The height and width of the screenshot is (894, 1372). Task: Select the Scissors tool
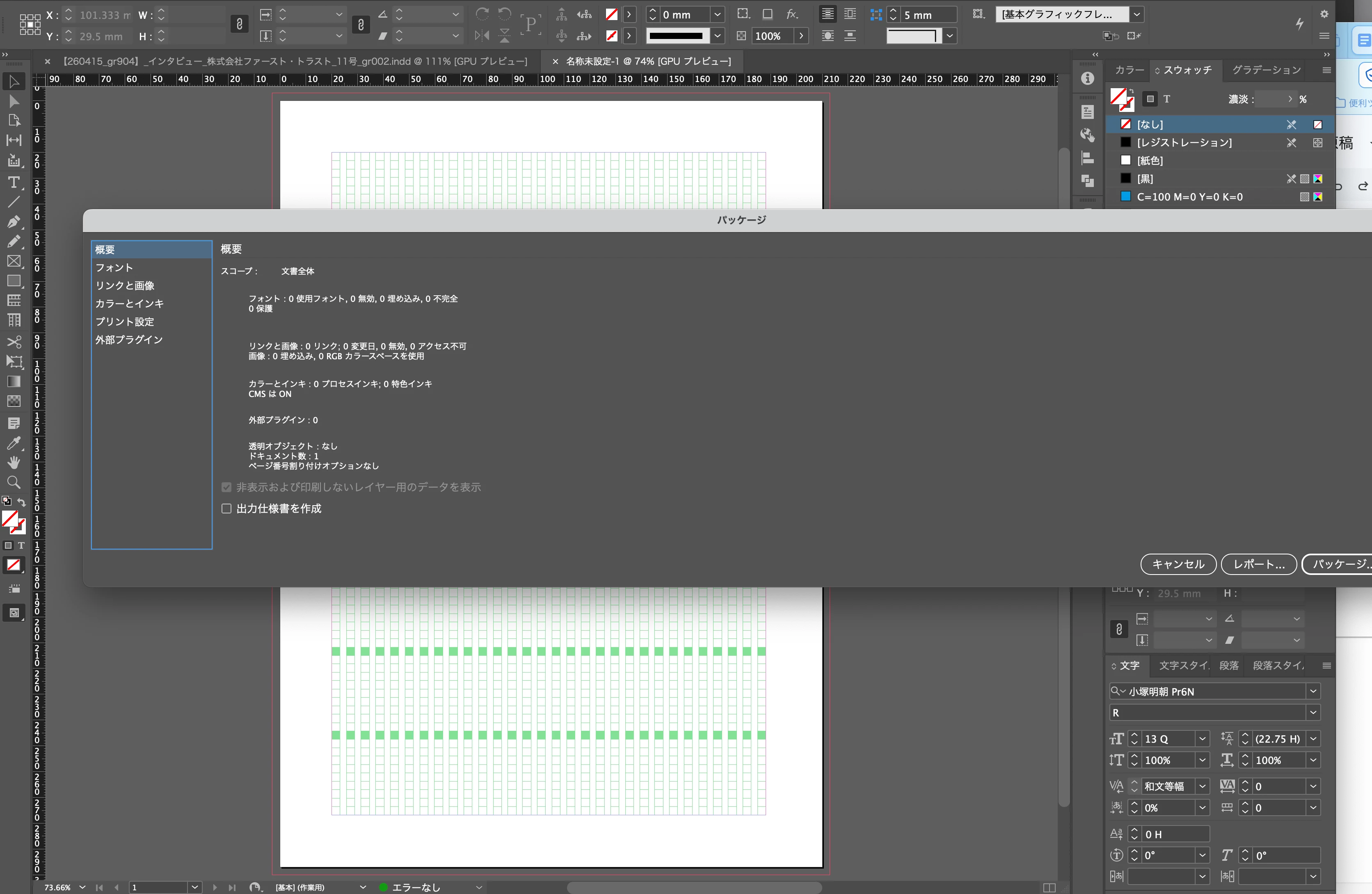click(14, 342)
